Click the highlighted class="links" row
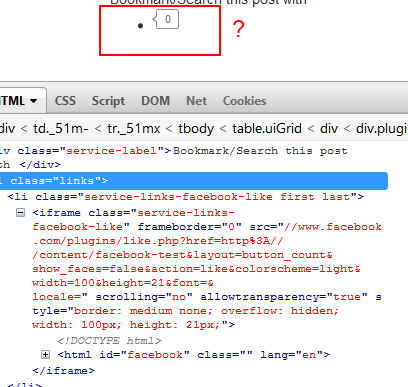This screenshot has width=408, height=387. (194, 181)
